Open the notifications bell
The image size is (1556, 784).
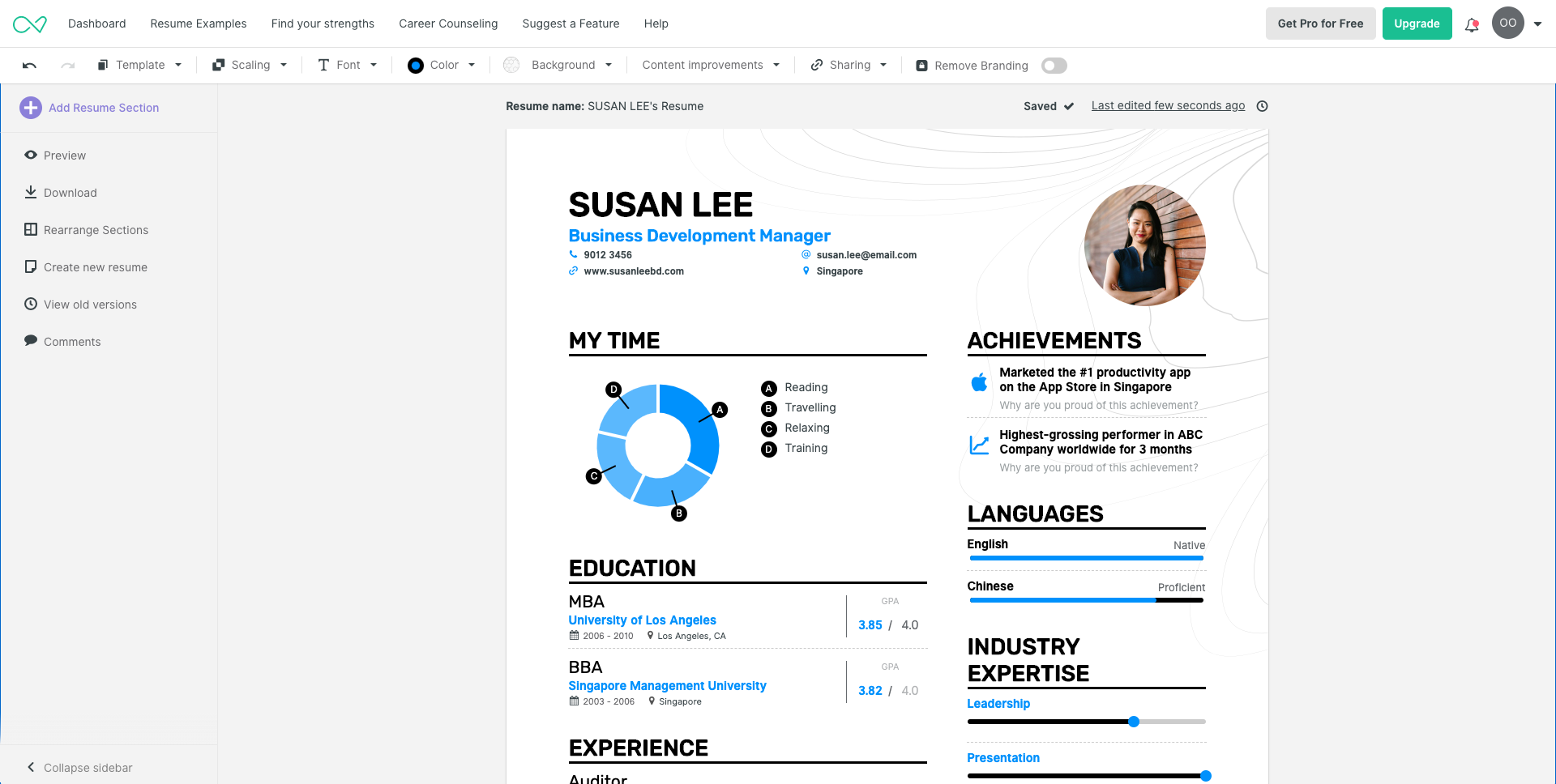1472,24
